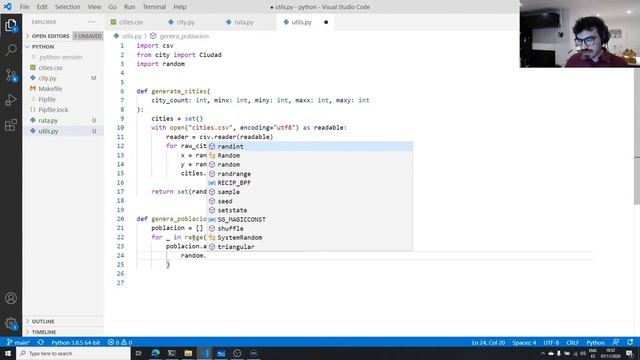This screenshot has width=640, height=360.
Task: Open the View menu
Action: [x=94, y=7]
